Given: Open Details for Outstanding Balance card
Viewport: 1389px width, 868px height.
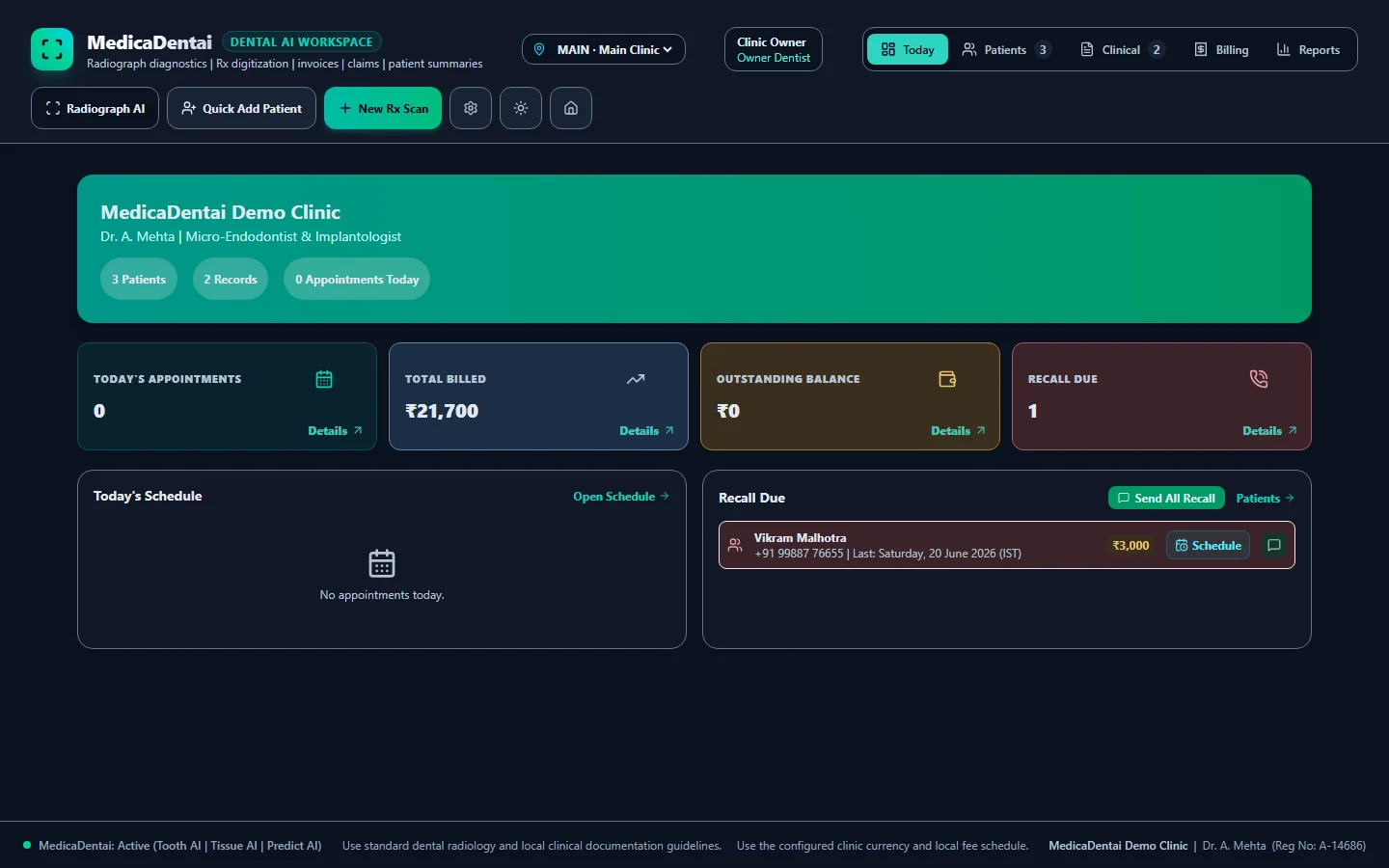Looking at the screenshot, I should pos(958,430).
